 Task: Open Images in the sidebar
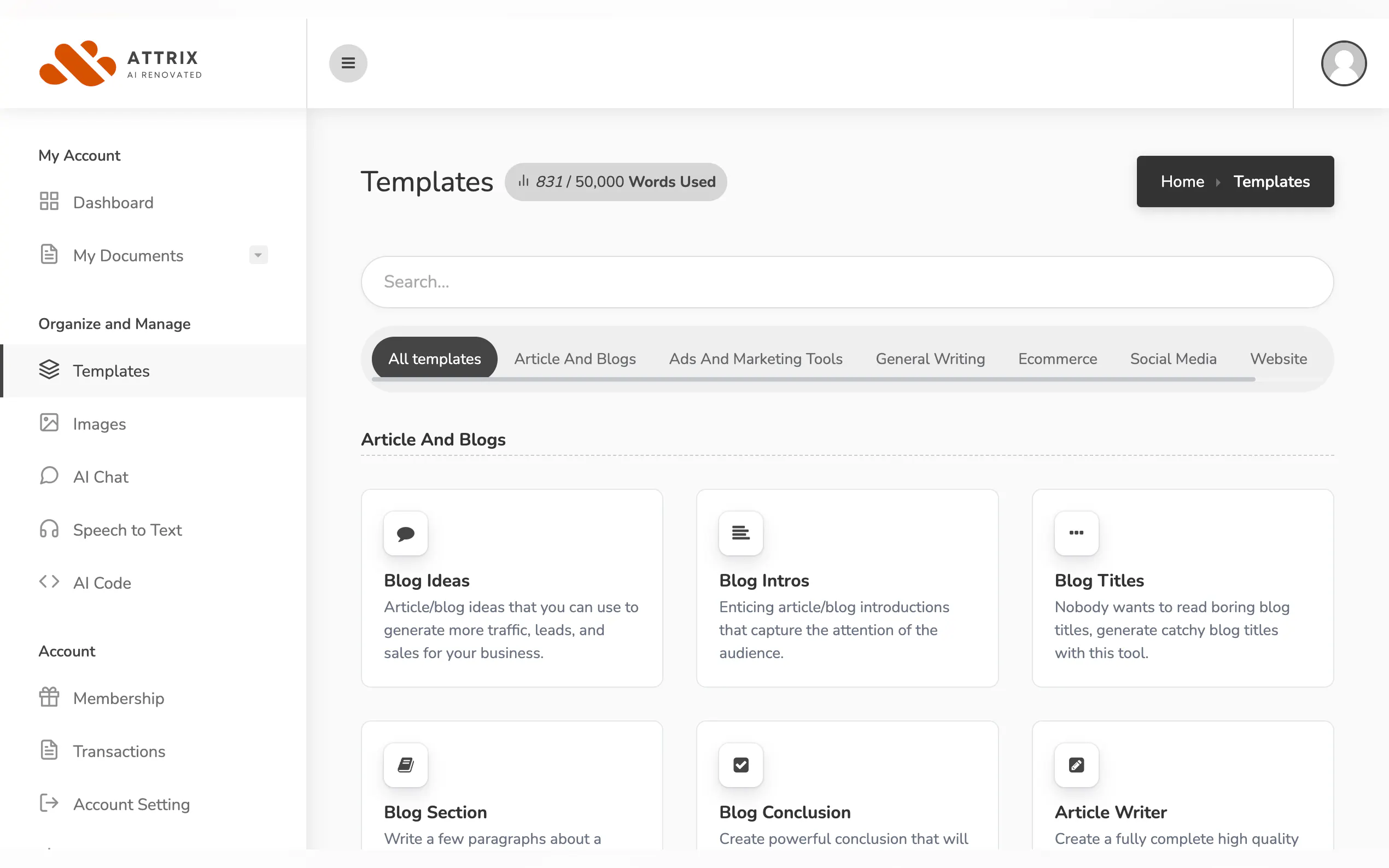(99, 424)
